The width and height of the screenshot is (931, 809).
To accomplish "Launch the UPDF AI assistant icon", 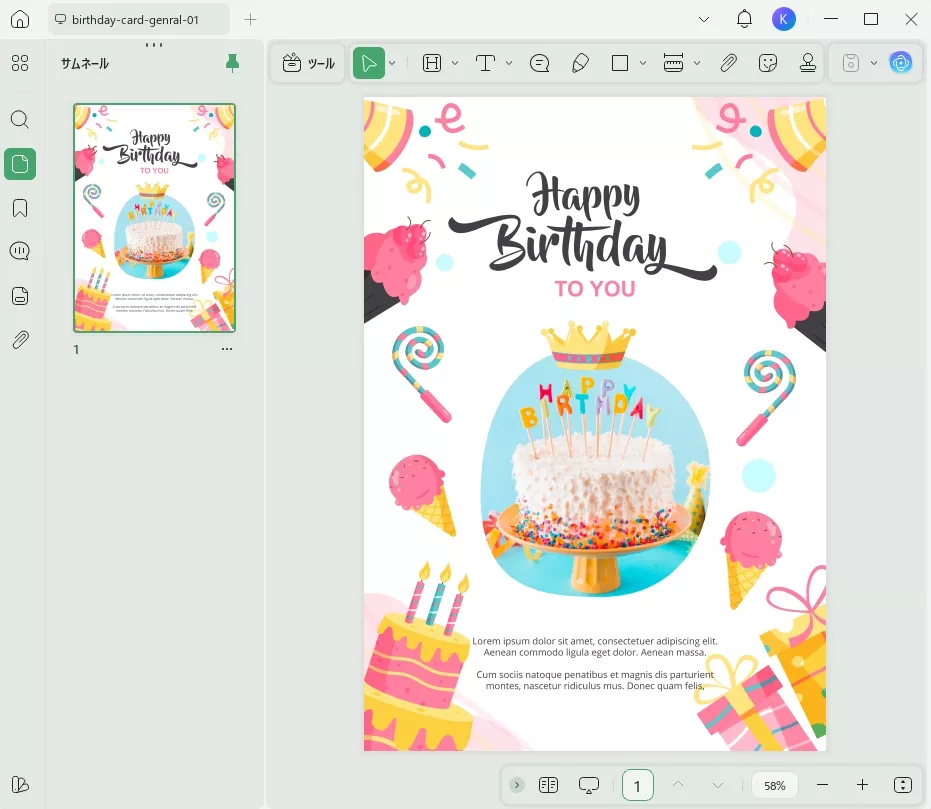I will click(x=901, y=63).
